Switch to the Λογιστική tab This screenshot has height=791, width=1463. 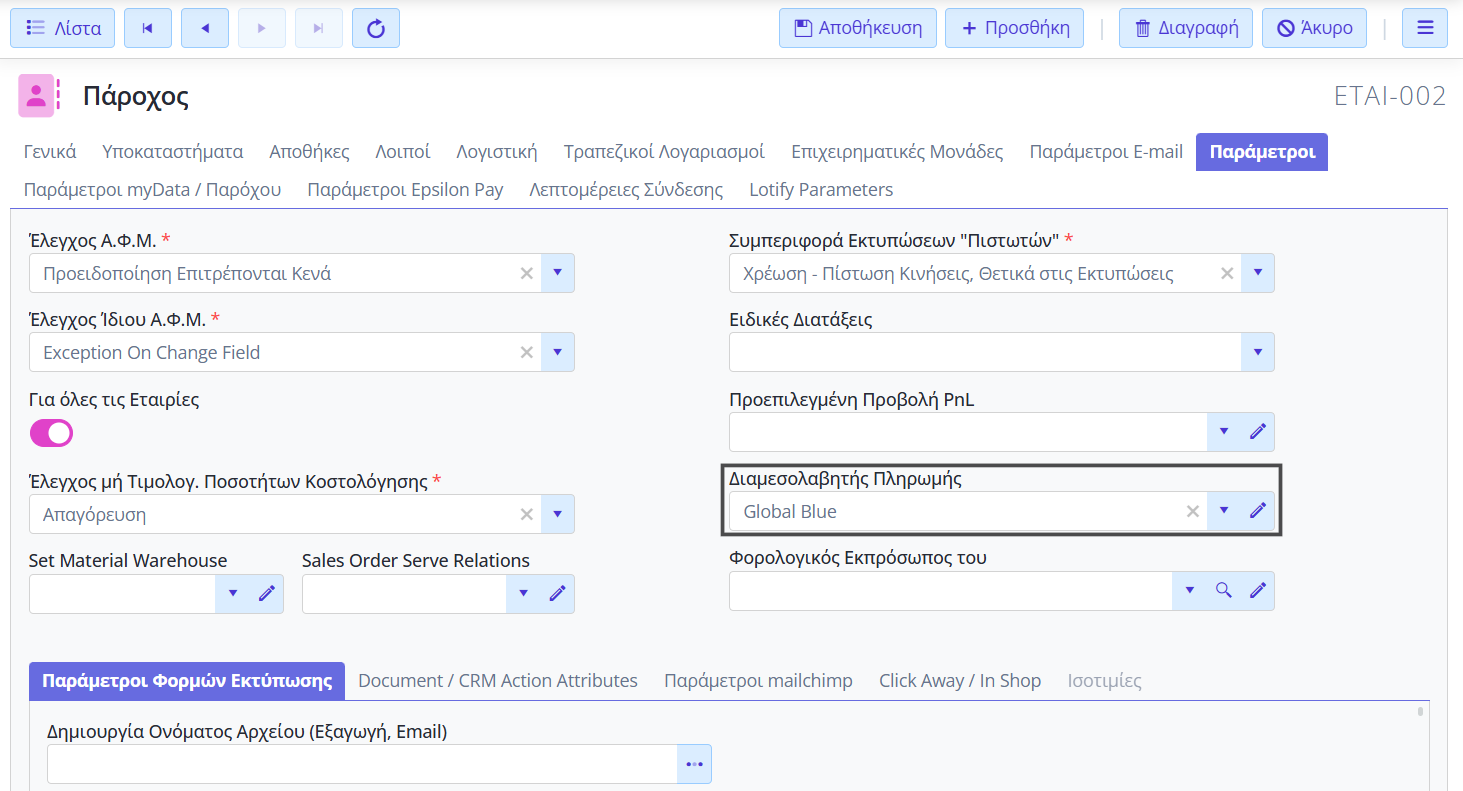496,152
